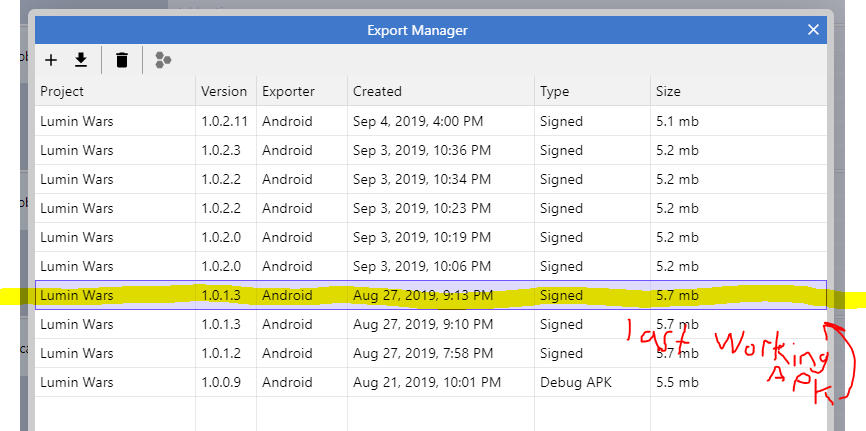Close the Export Manager dialog
This screenshot has height=431, width=866.
(813, 30)
